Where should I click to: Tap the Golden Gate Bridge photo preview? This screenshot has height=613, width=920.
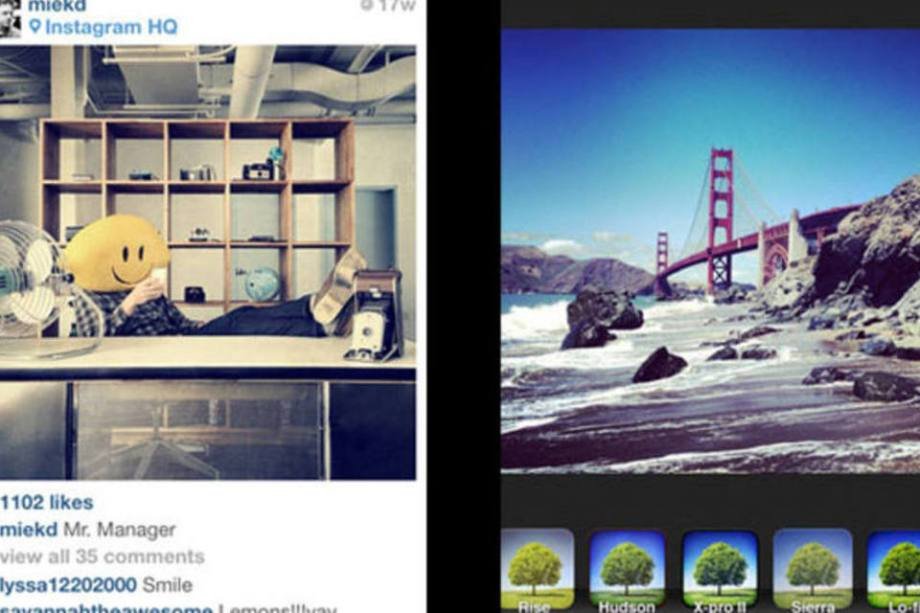[x=711, y=251]
